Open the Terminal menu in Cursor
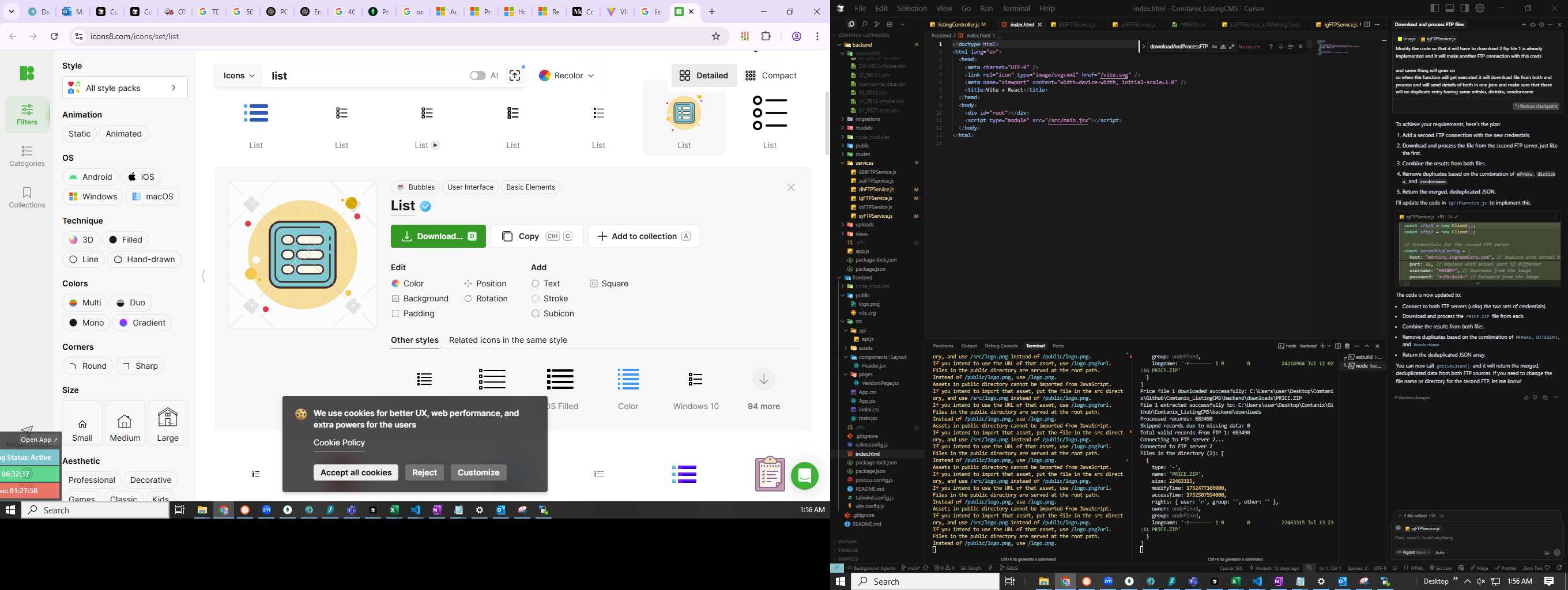This screenshot has width=1568, height=590. click(1016, 9)
